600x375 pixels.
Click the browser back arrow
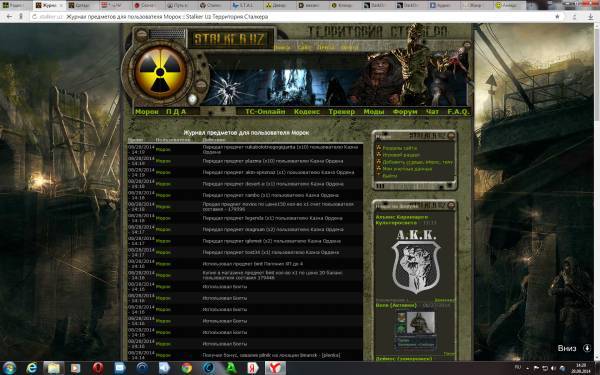click(9, 16)
